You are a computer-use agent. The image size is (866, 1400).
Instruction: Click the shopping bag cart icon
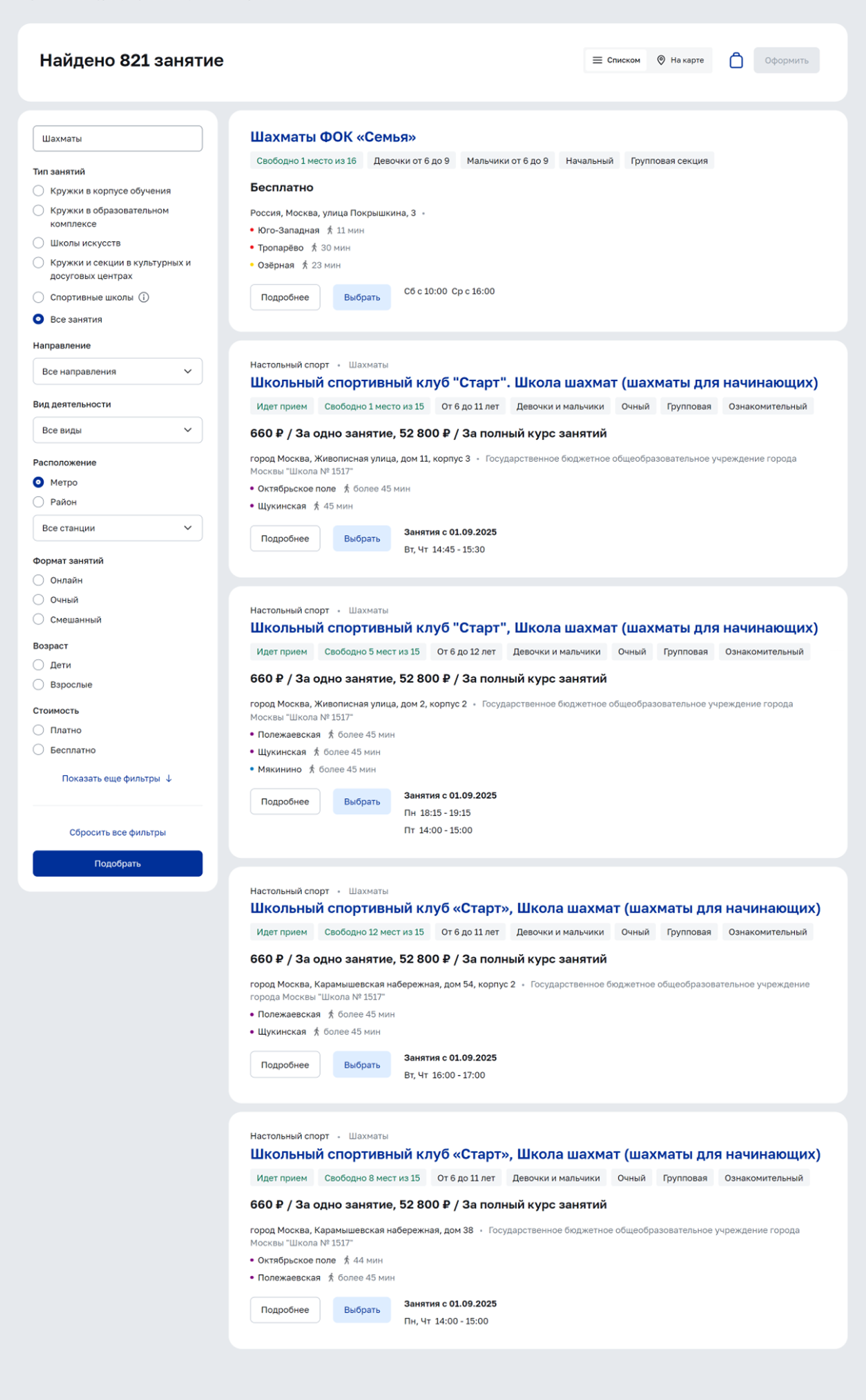tap(736, 60)
